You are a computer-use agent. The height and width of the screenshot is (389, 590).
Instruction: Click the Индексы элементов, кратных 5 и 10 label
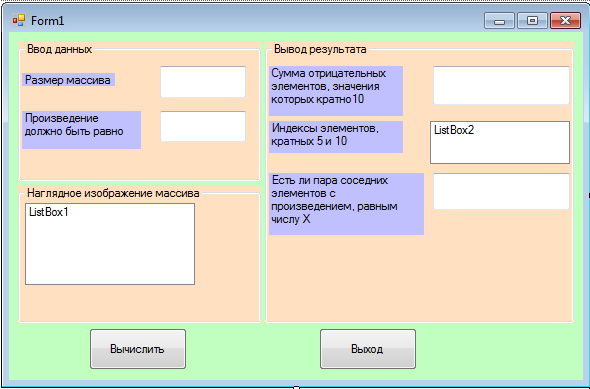point(336,137)
